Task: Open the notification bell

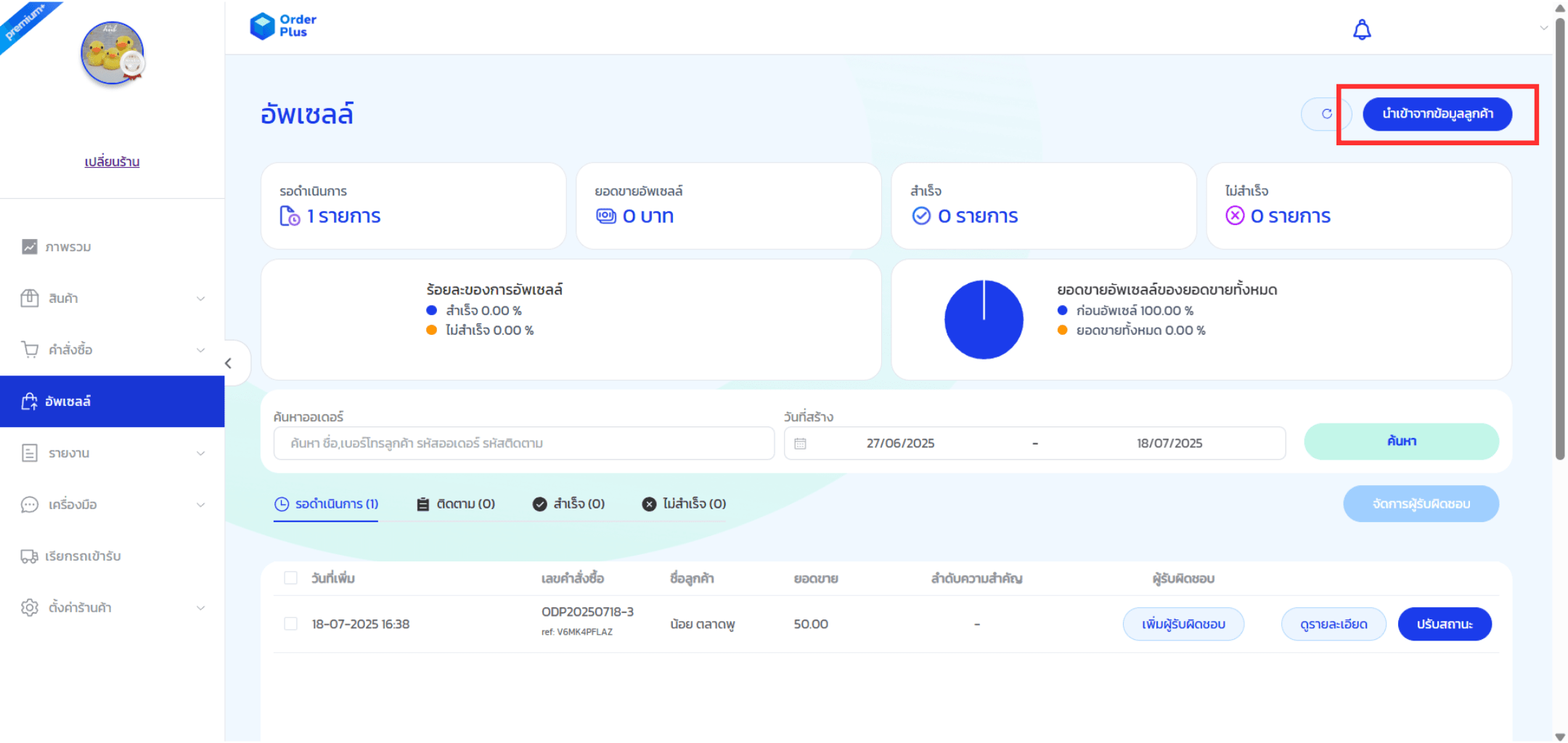Action: (x=1362, y=30)
